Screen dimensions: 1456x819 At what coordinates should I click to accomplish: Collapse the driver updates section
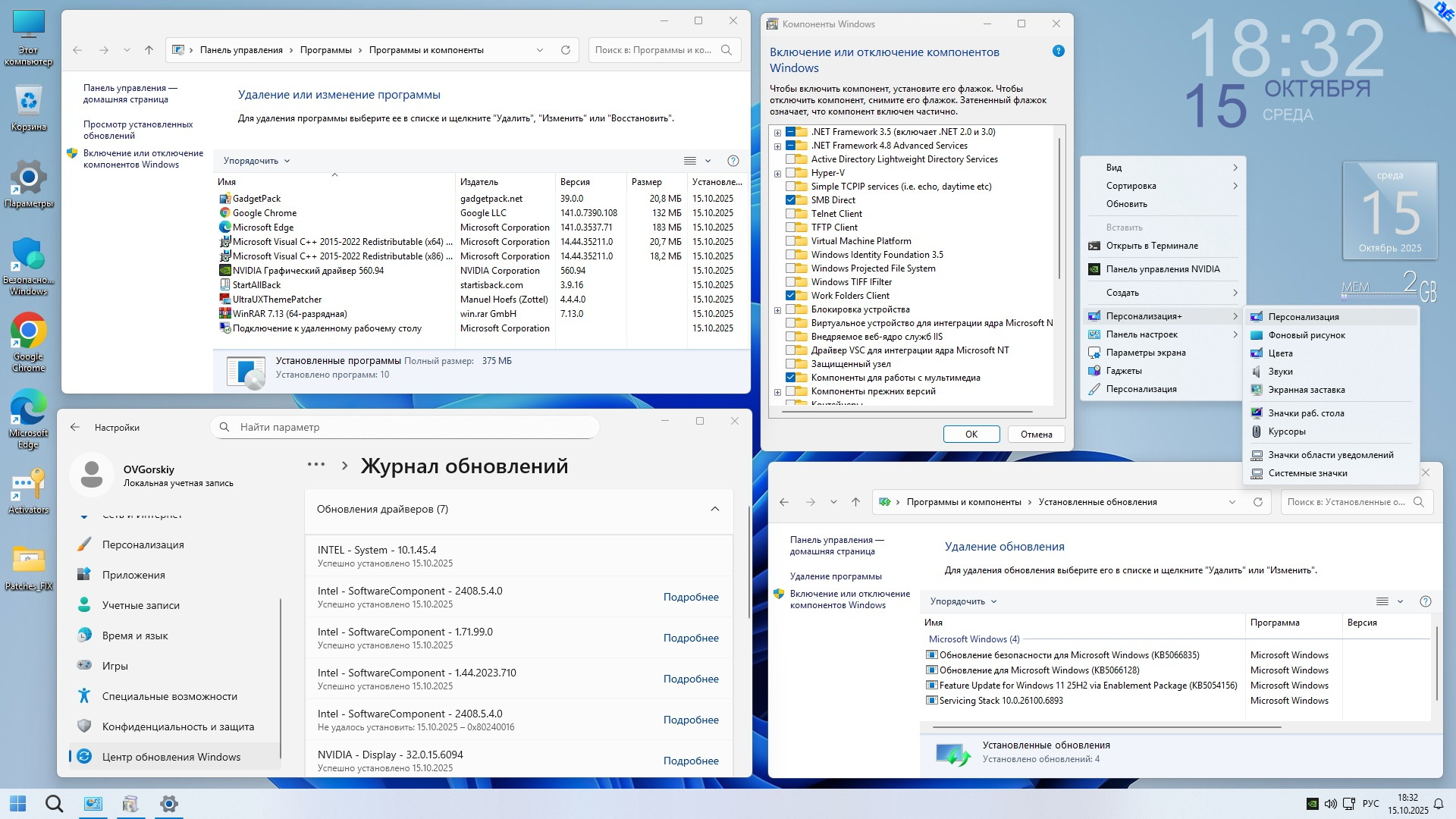pyautogui.click(x=714, y=509)
